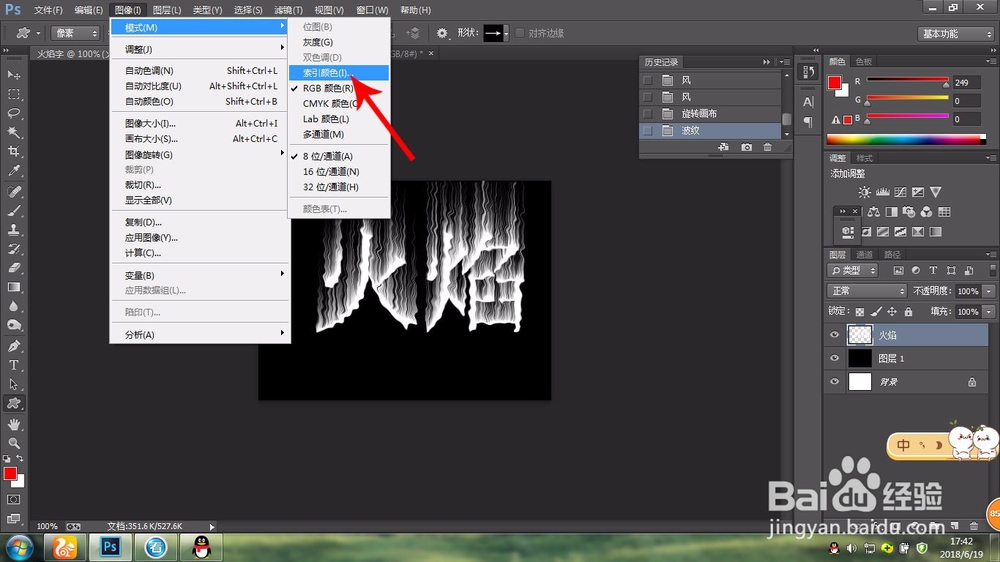Select the Blur tool

(13, 306)
